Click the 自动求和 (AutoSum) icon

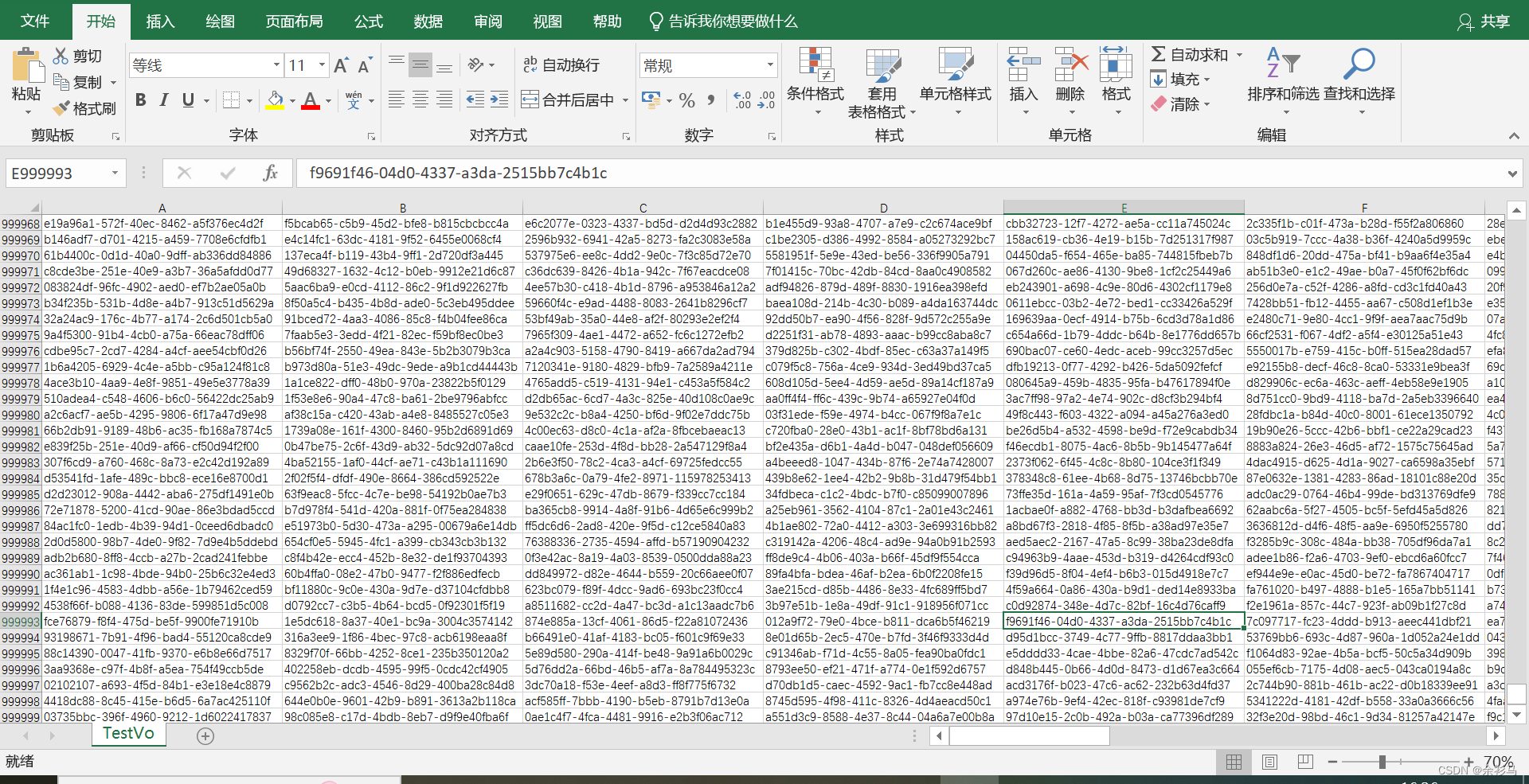pyautogui.click(x=1160, y=54)
